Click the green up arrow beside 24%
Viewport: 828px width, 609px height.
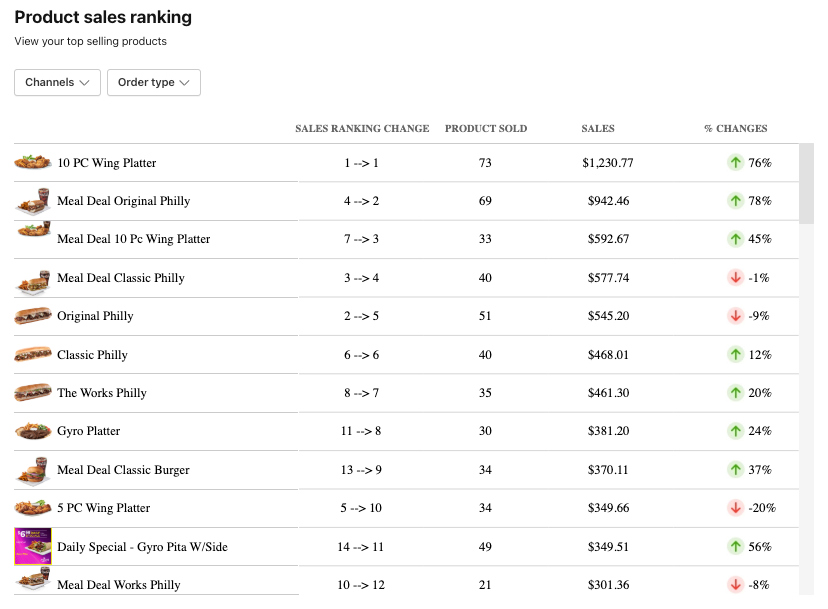tap(735, 431)
